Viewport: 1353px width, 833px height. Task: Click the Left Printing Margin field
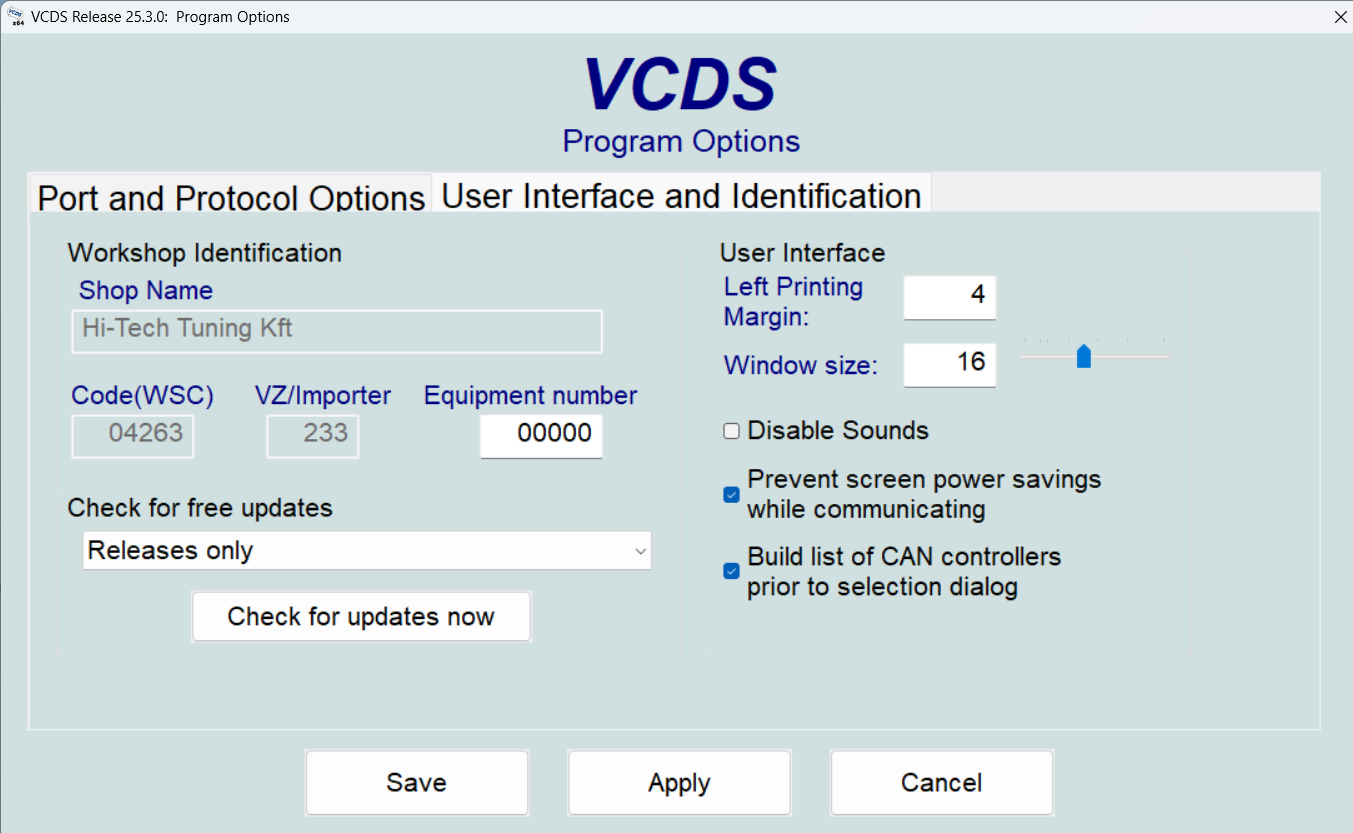coord(950,297)
